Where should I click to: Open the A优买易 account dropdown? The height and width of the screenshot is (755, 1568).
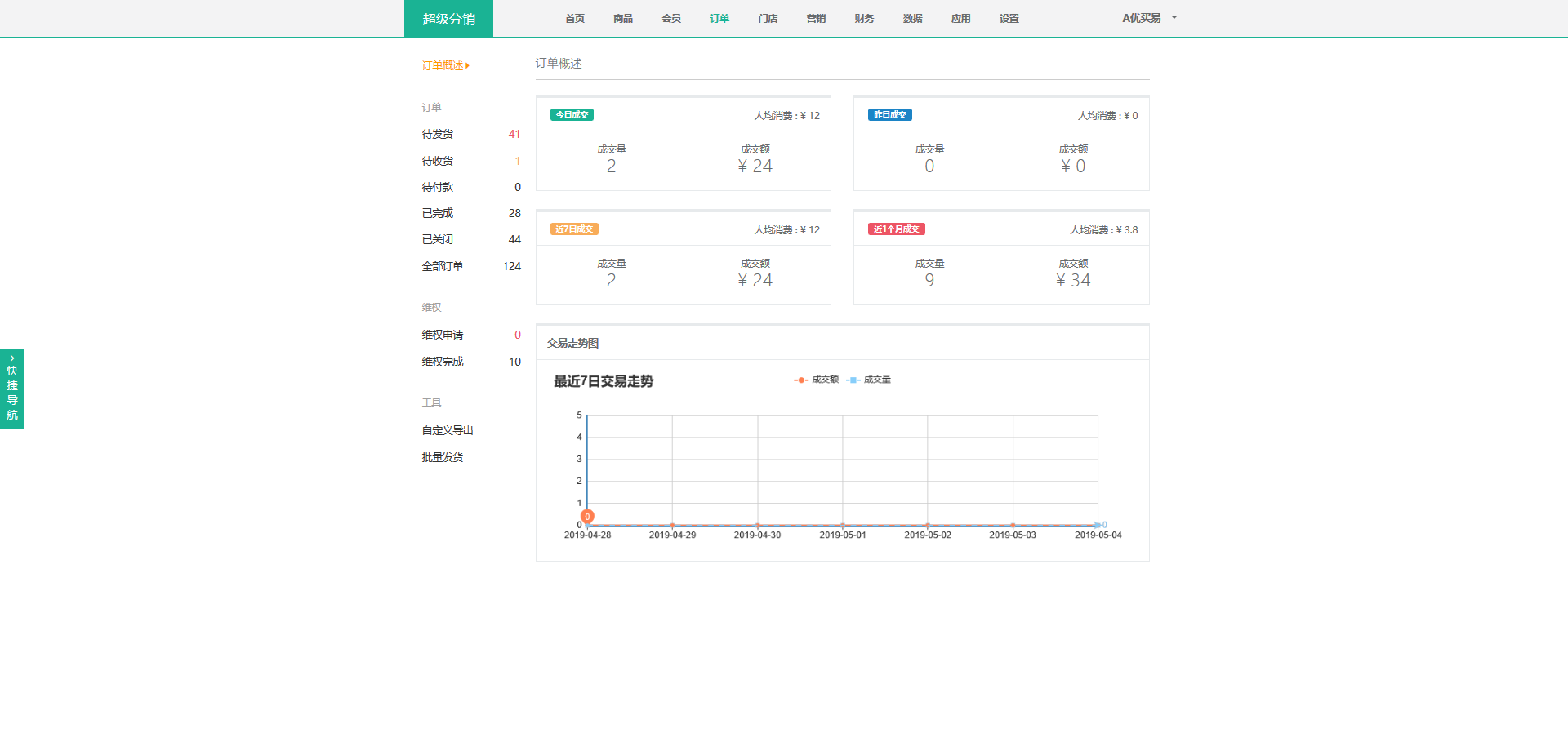click(1149, 18)
